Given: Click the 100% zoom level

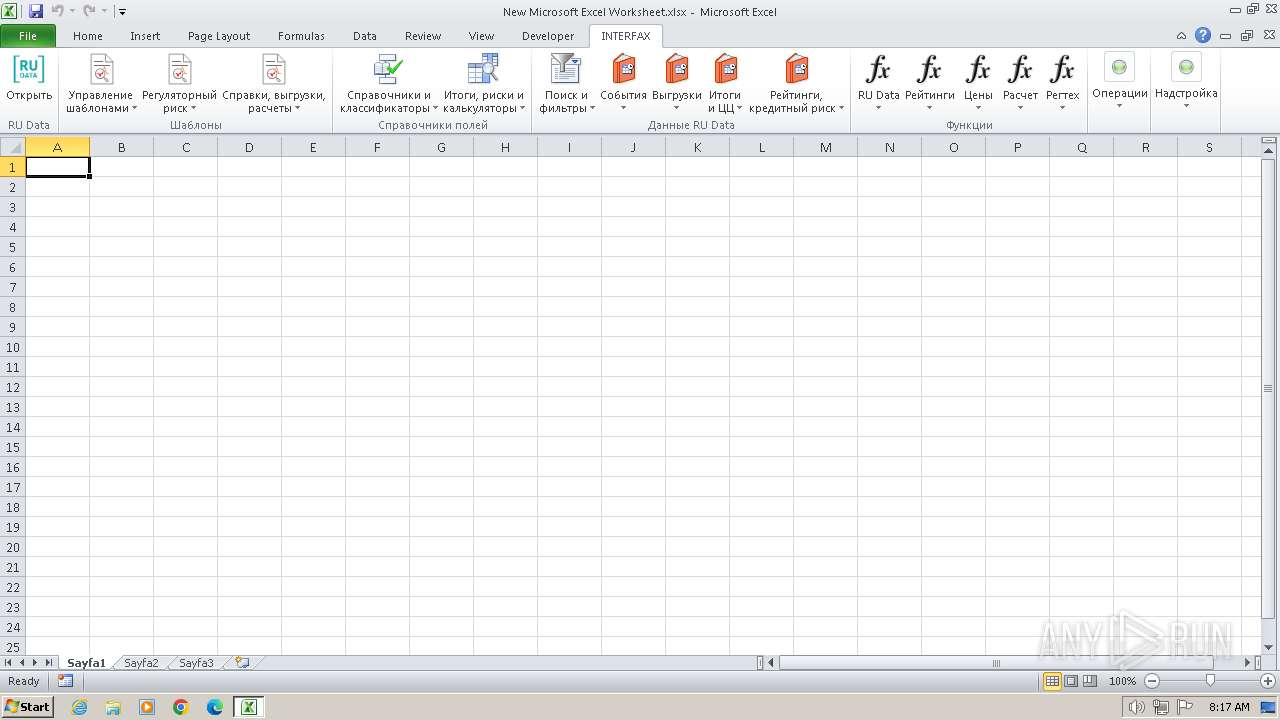Looking at the screenshot, I should pos(1122,681).
